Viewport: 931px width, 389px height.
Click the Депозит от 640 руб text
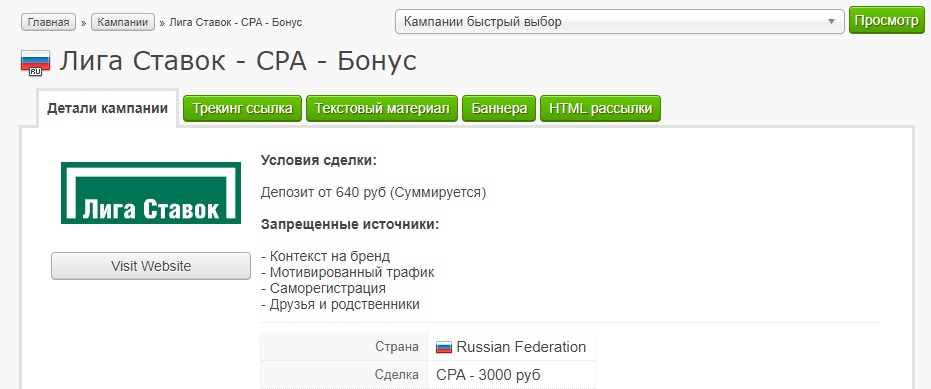(373, 192)
